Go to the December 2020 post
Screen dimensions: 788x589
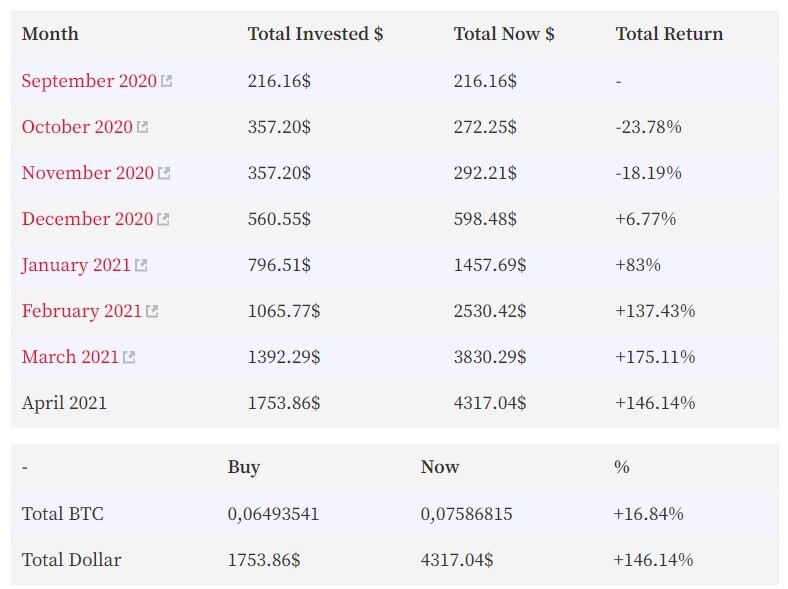[87, 219]
